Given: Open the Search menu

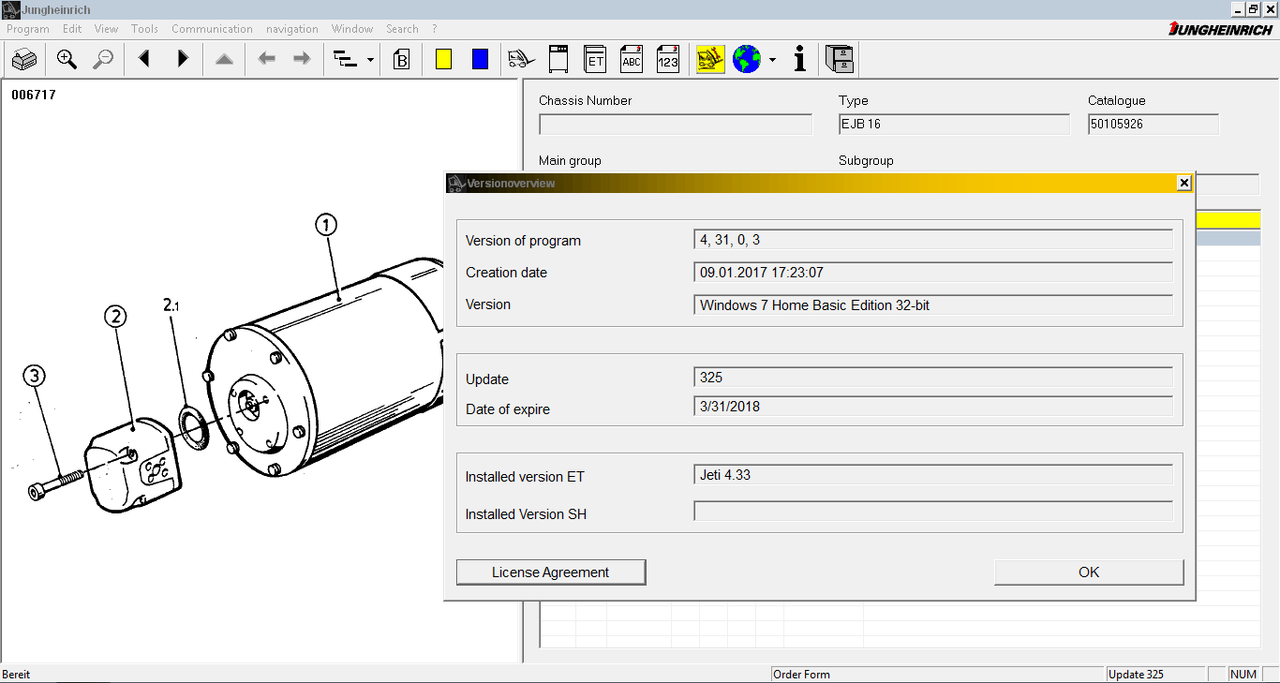Looking at the screenshot, I should pos(402,29).
